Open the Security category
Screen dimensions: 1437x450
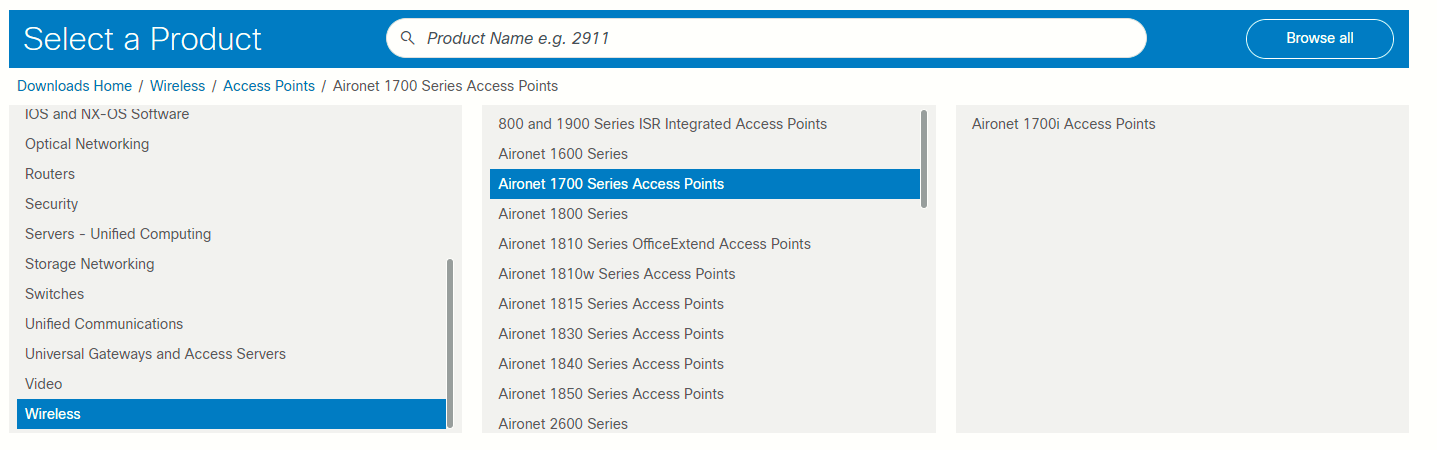point(51,204)
